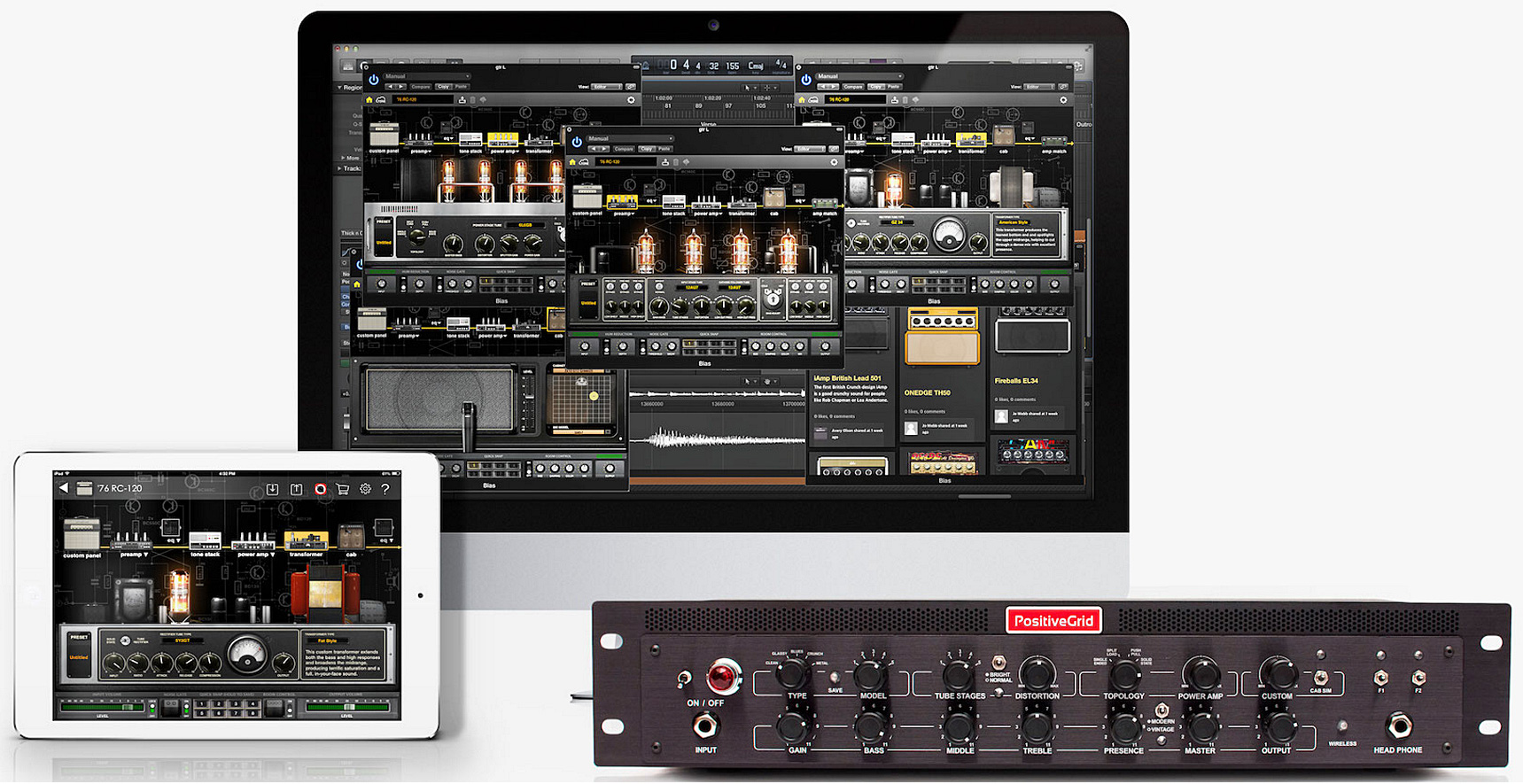Adjust the output volume level slider on iPad
The width and height of the screenshot is (1523, 784).
(x=348, y=707)
